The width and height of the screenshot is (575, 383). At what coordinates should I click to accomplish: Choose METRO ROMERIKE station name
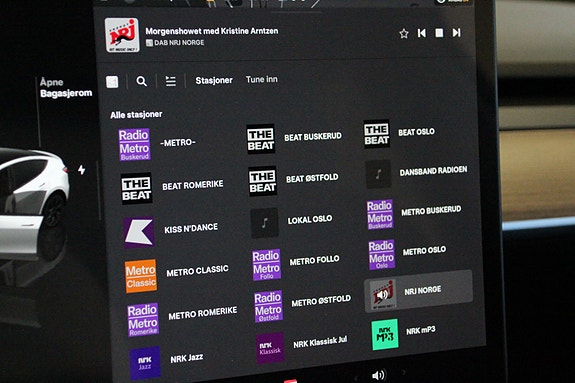pos(203,313)
